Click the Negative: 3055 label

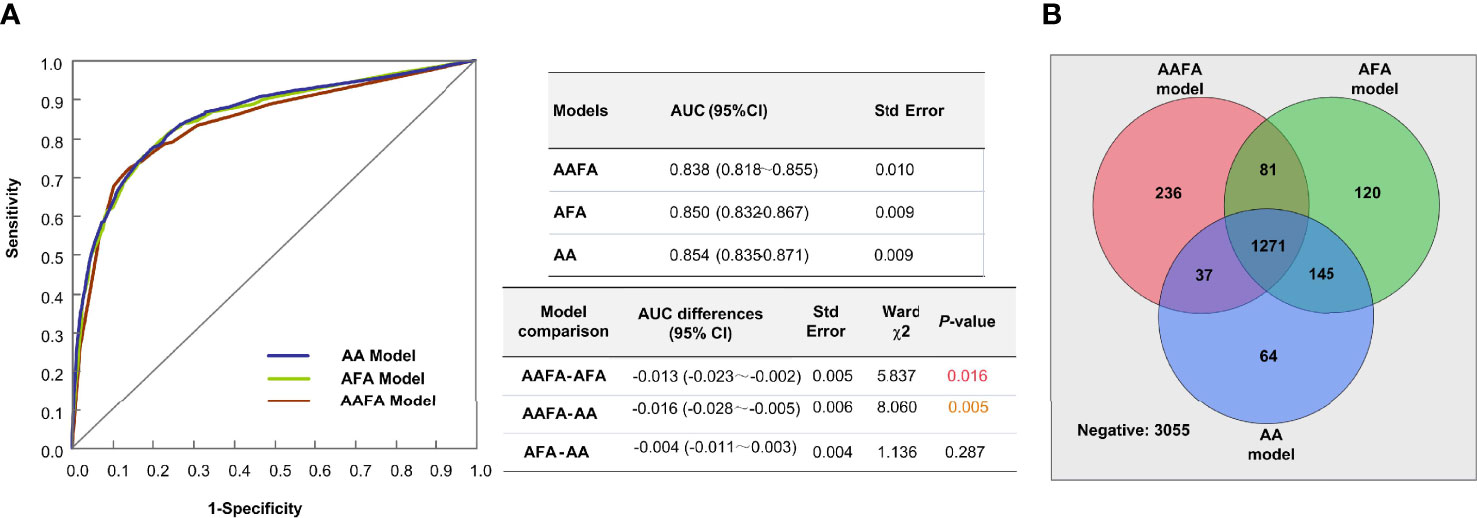(x=1134, y=430)
